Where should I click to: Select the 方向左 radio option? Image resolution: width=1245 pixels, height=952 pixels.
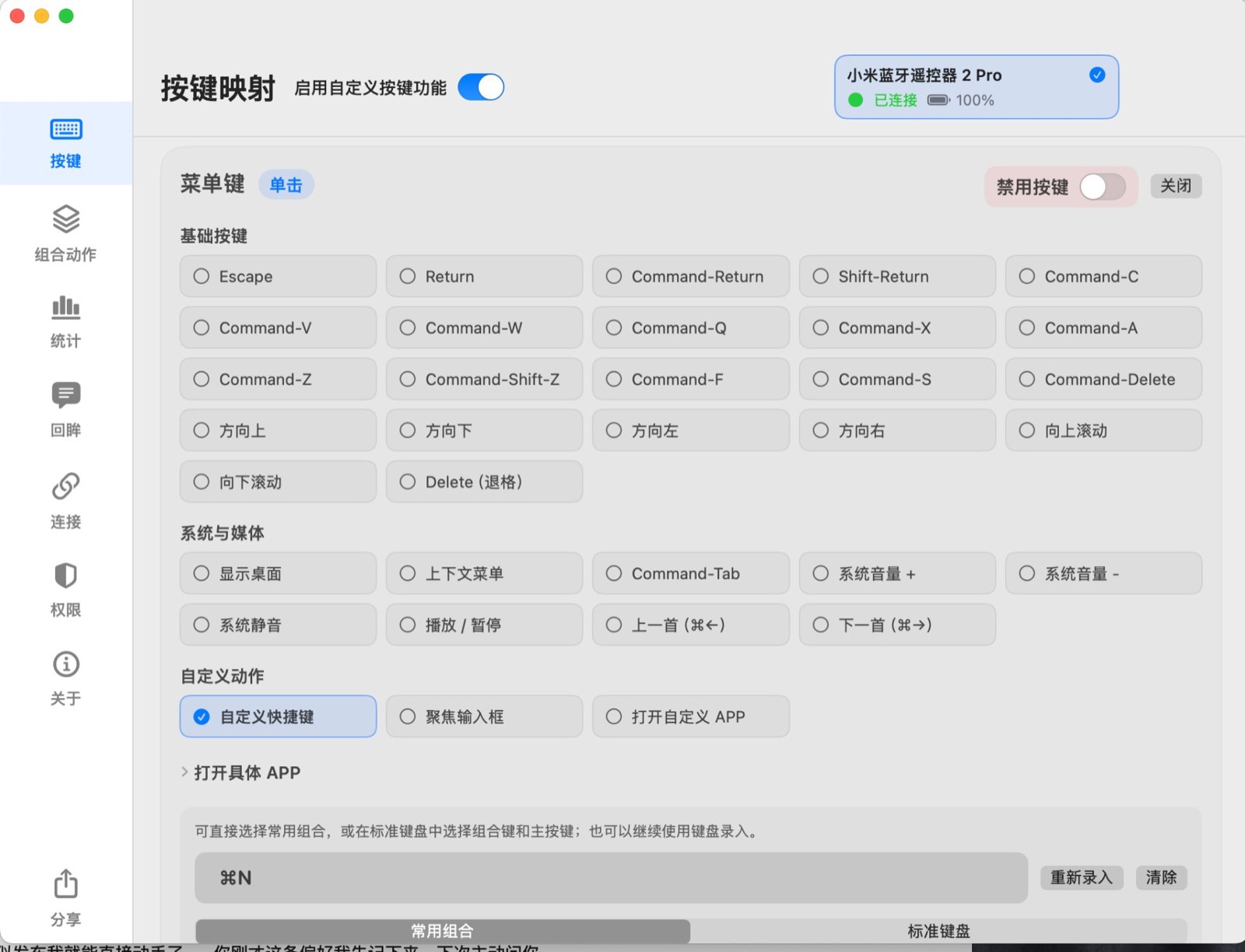pos(691,430)
